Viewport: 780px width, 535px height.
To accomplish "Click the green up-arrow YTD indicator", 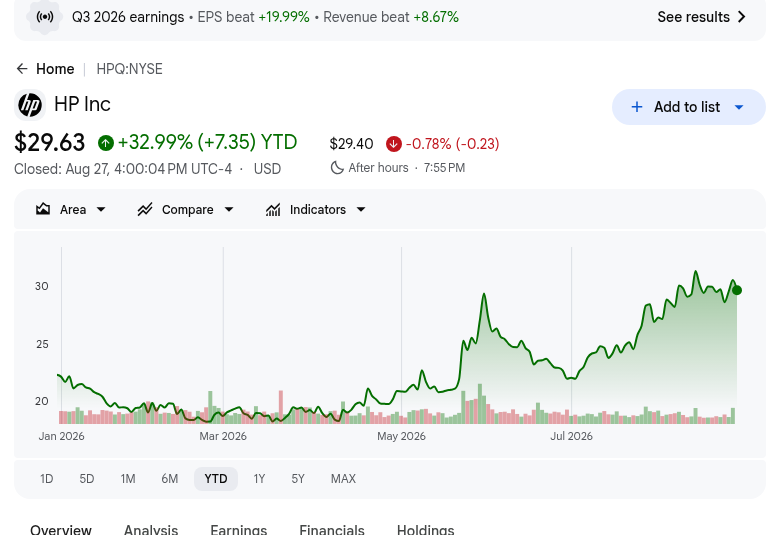I will (x=105, y=143).
